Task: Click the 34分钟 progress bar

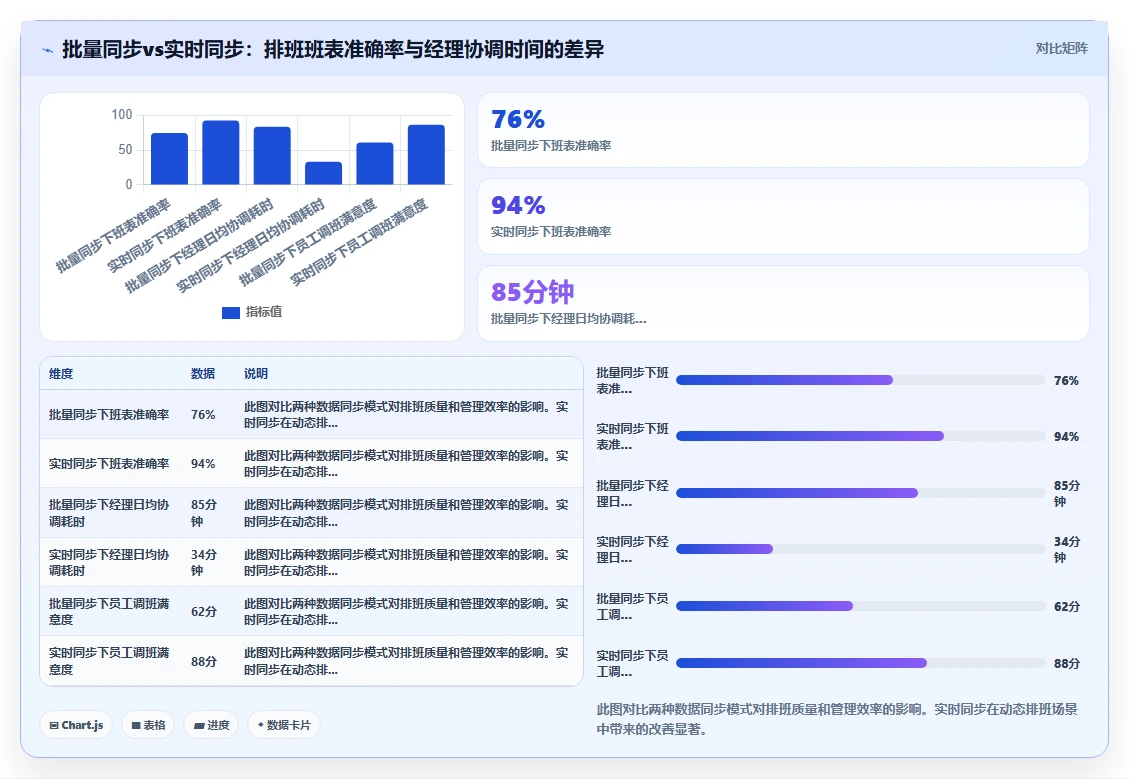Action: (x=860, y=549)
